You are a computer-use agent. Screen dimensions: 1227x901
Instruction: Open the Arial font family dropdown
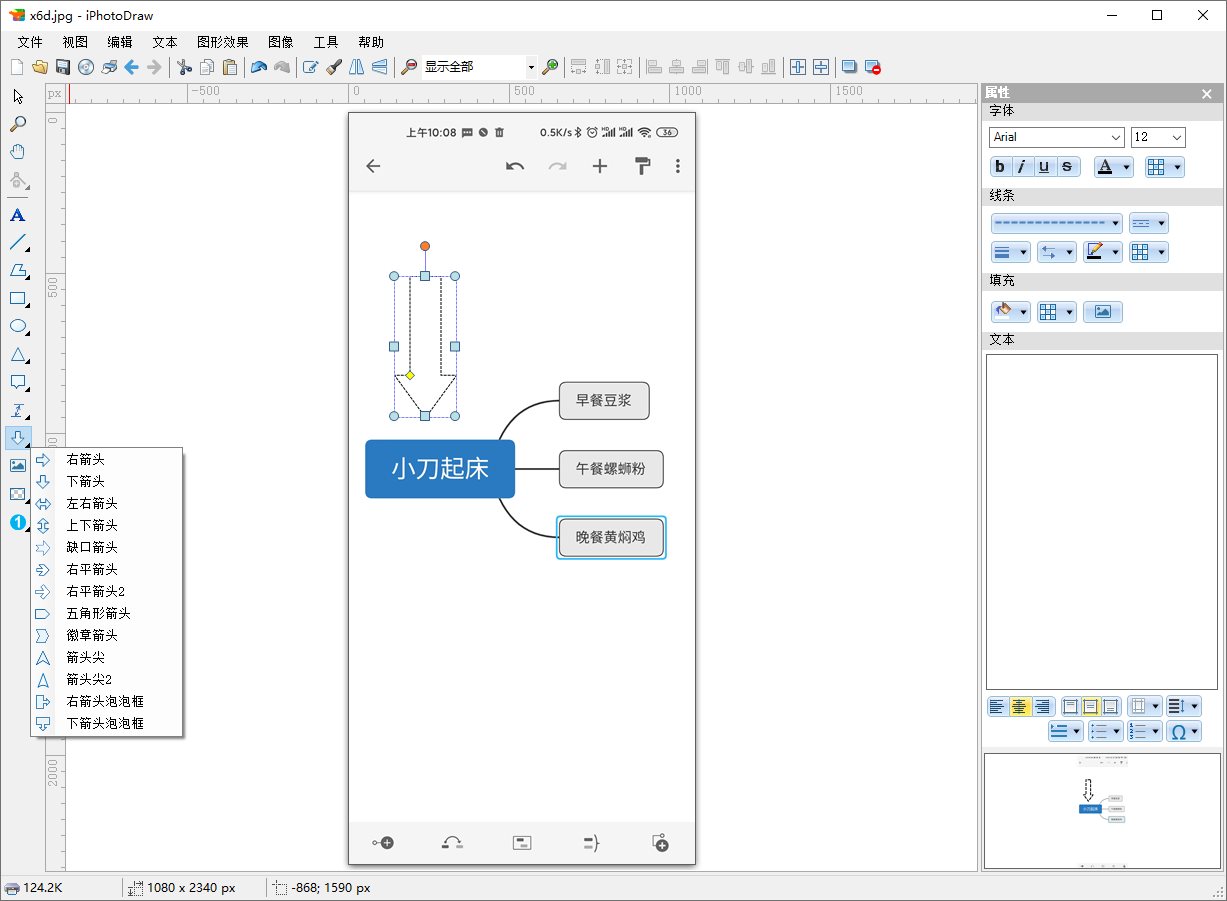[x=1057, y=137]
